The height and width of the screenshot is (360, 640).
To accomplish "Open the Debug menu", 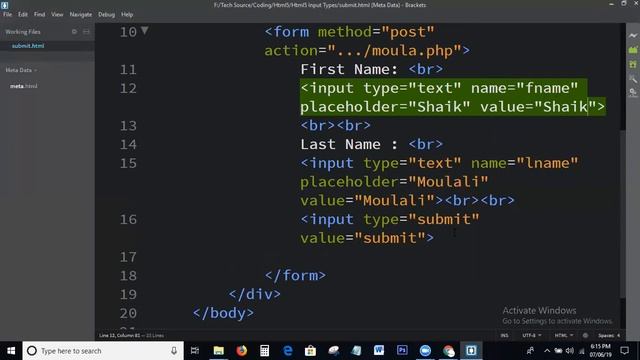I will (107, 14).
